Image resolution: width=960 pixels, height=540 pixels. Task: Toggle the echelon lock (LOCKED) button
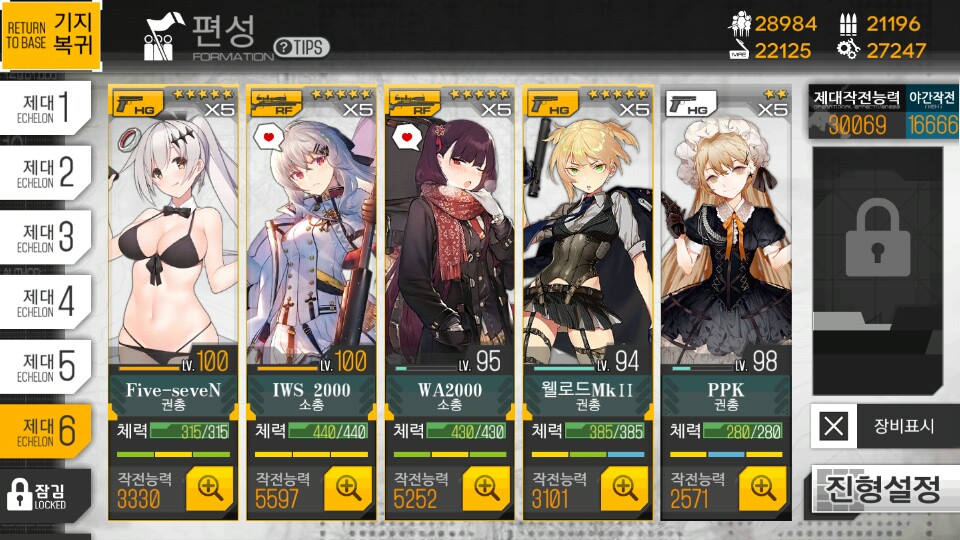[45, 495]
